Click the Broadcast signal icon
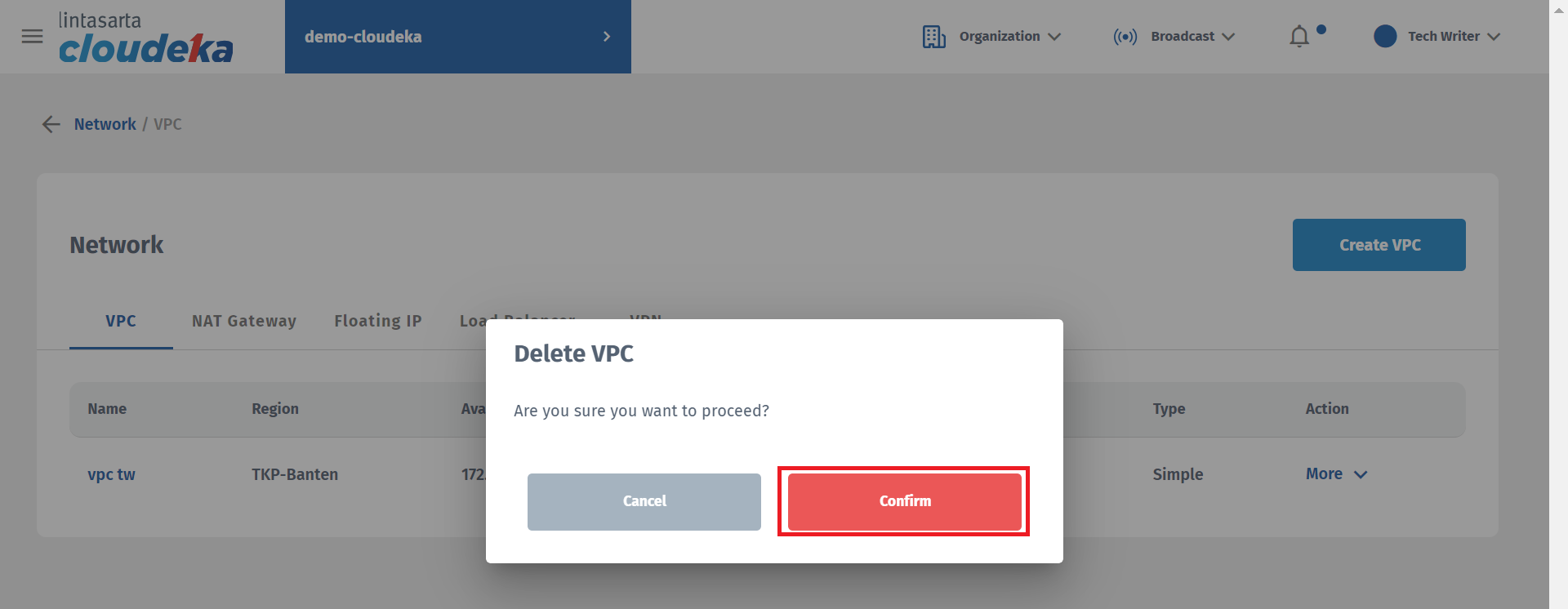1568x609 pixels. (x=1125, y=37)
